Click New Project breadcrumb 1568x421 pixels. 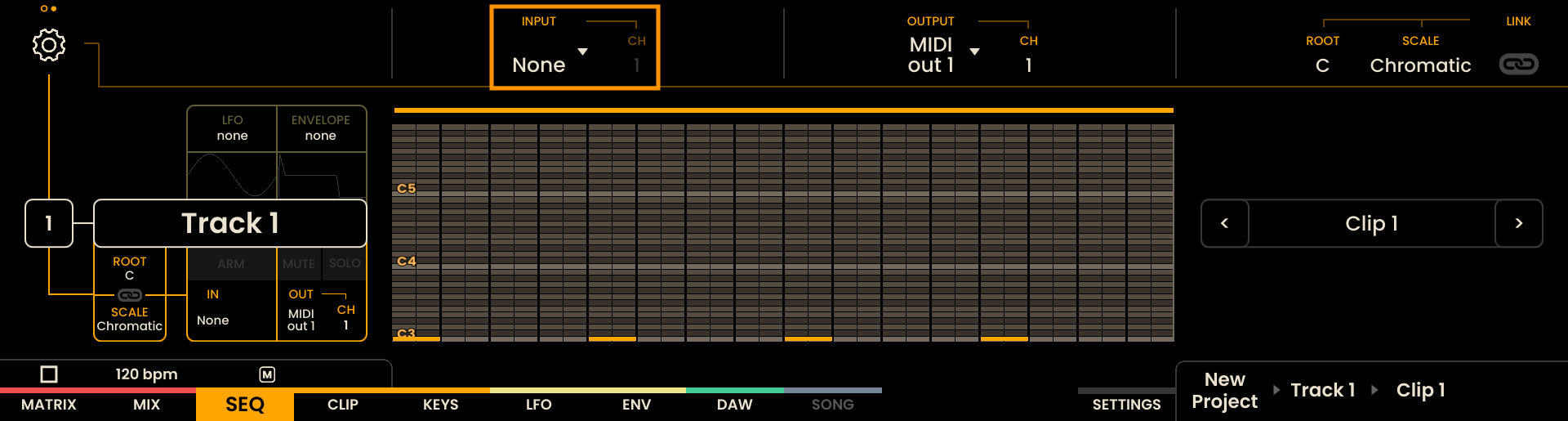pos(1225,390)
